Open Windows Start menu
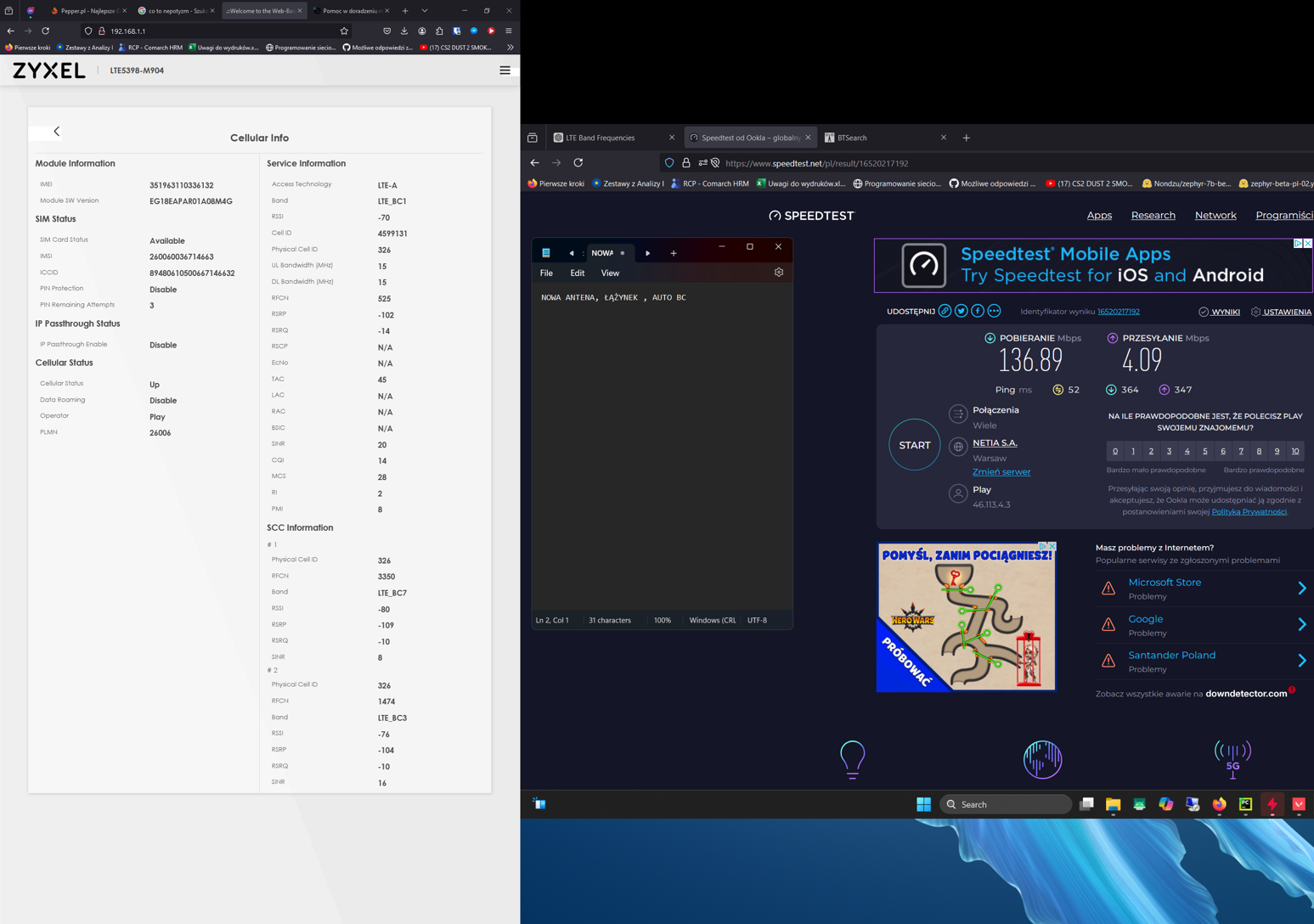 coord(923,804)
